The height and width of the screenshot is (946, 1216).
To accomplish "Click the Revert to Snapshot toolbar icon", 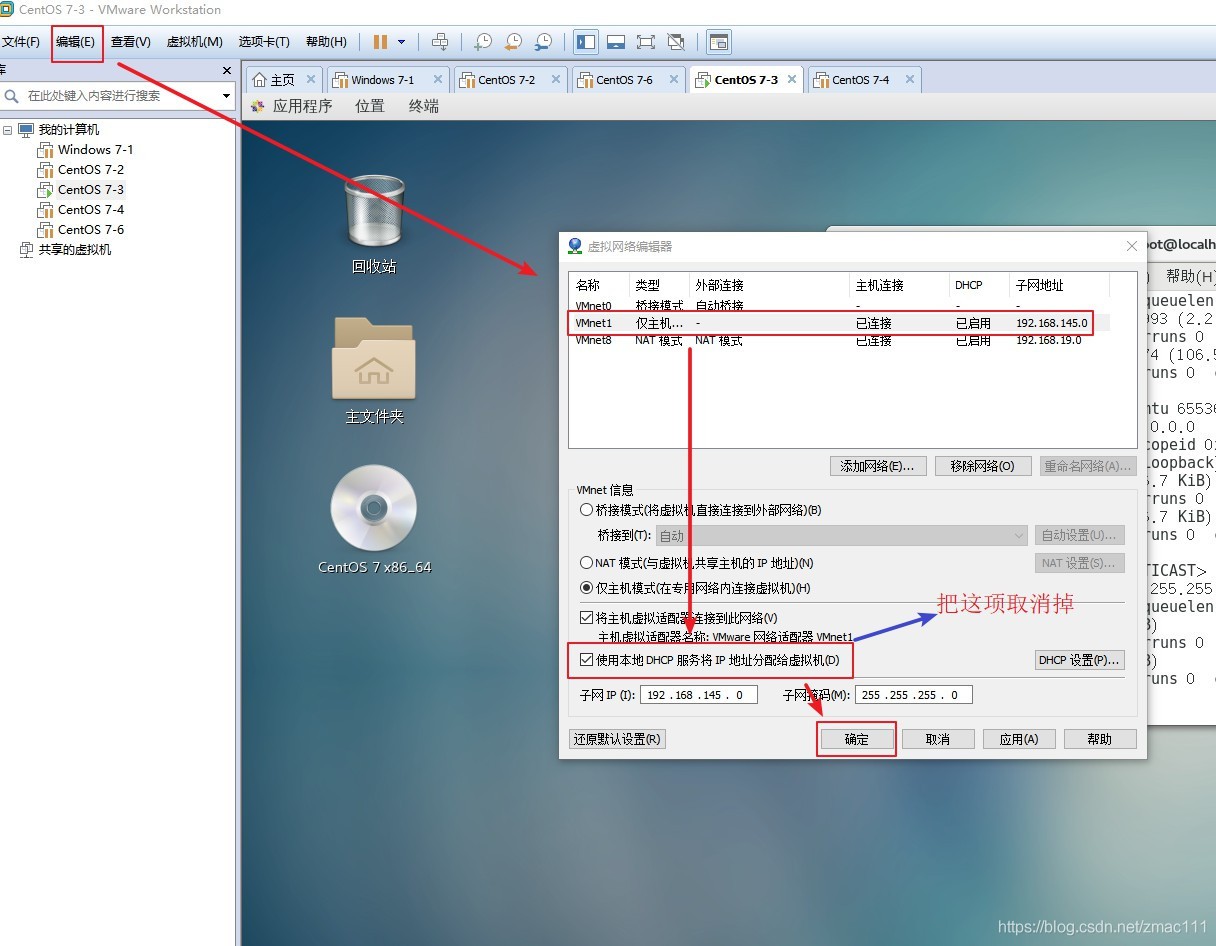I will click(x=513, y=42).
